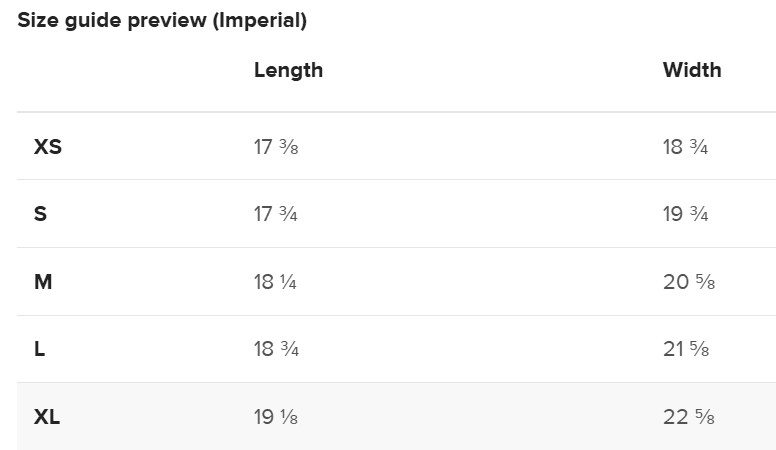Select the S width value 19 ¾

(x=685, y=214)
